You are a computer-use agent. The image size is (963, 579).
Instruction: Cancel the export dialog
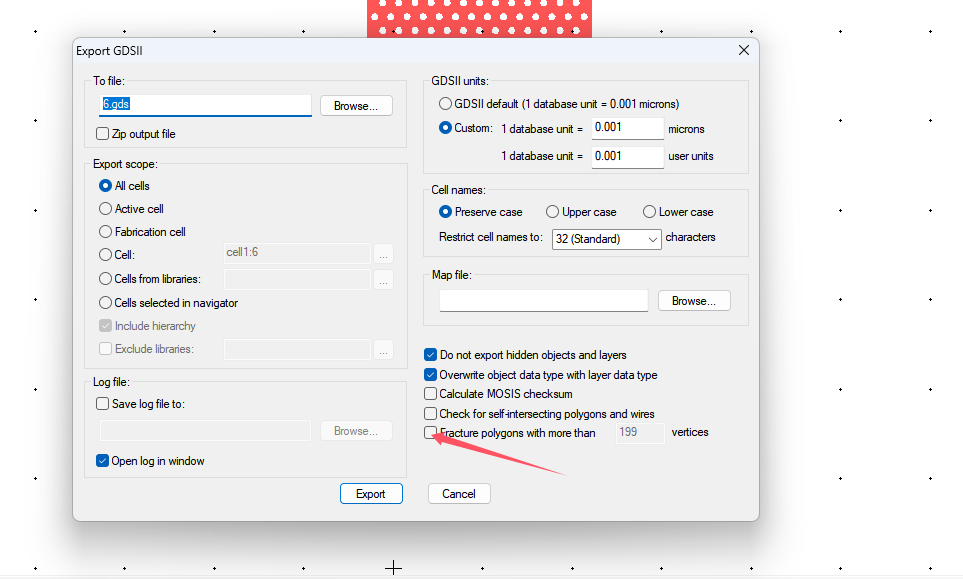pos(459,494)
